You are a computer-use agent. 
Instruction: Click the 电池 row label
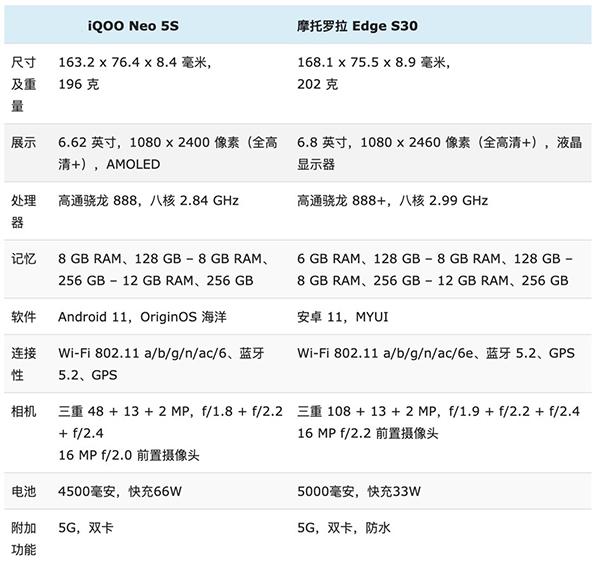23,493
